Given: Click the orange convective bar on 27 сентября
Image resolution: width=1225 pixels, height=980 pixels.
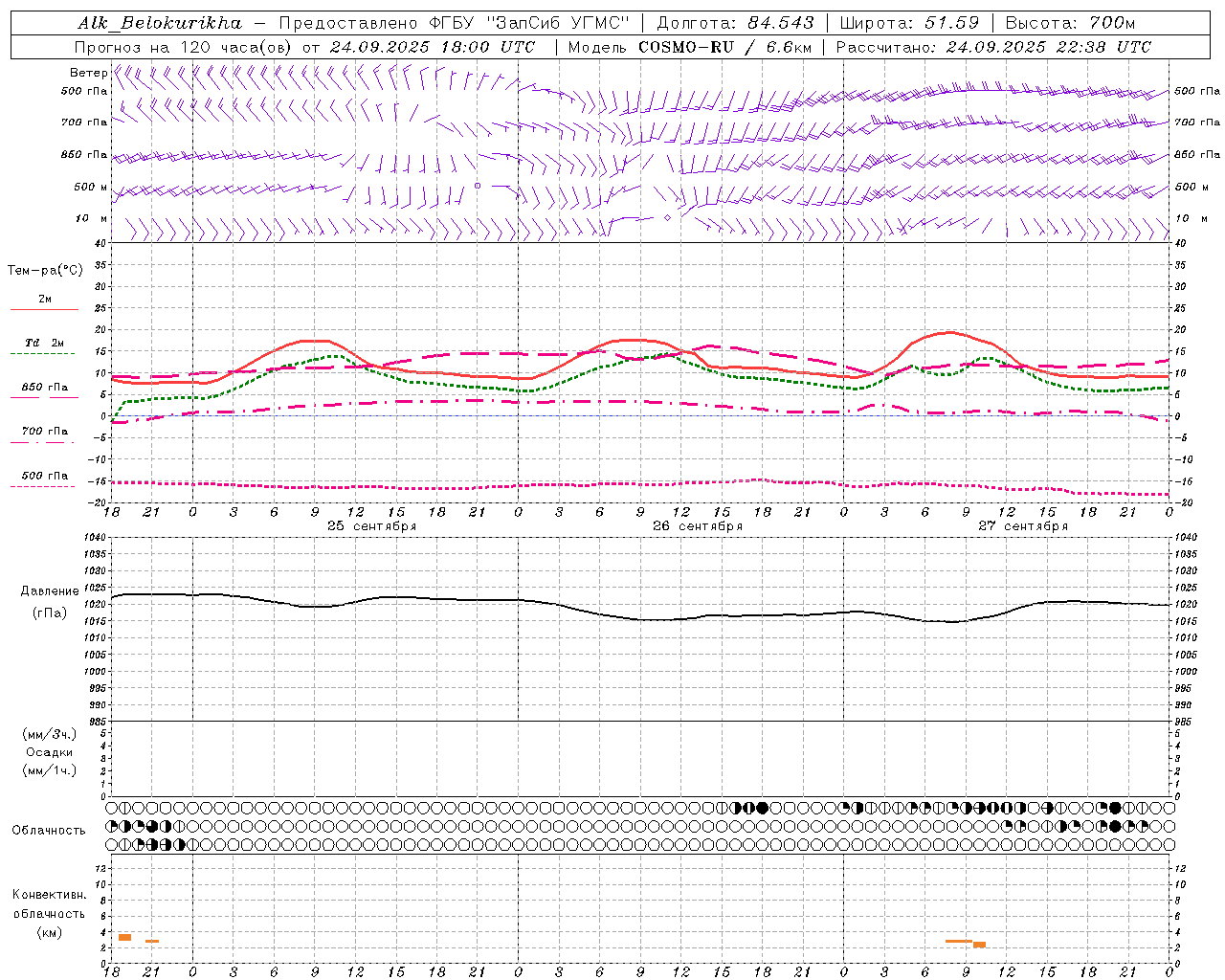Looking at the screenshot, I should tap(959, 941).
